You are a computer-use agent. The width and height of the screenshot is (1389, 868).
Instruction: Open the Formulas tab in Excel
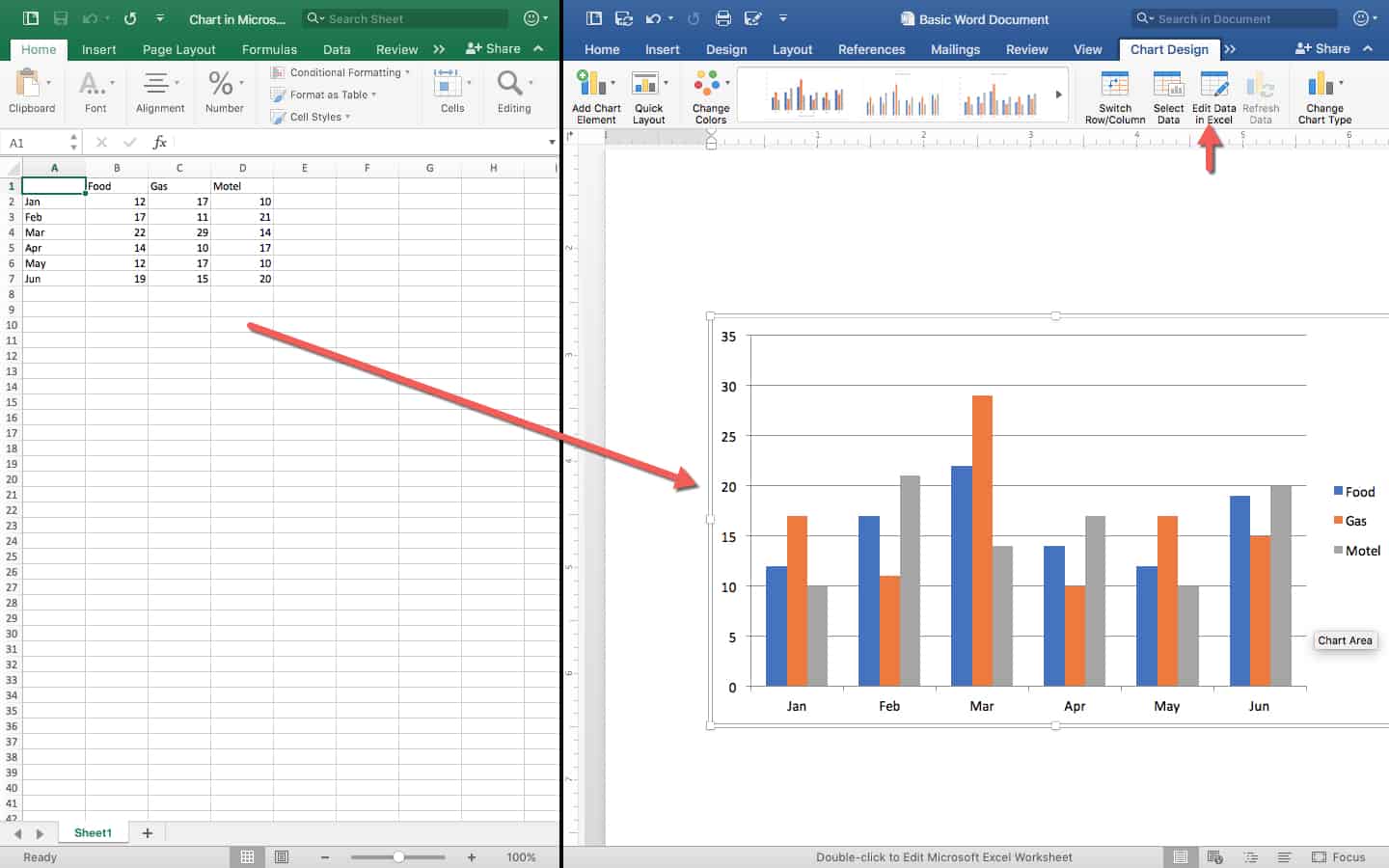(269, 49)
